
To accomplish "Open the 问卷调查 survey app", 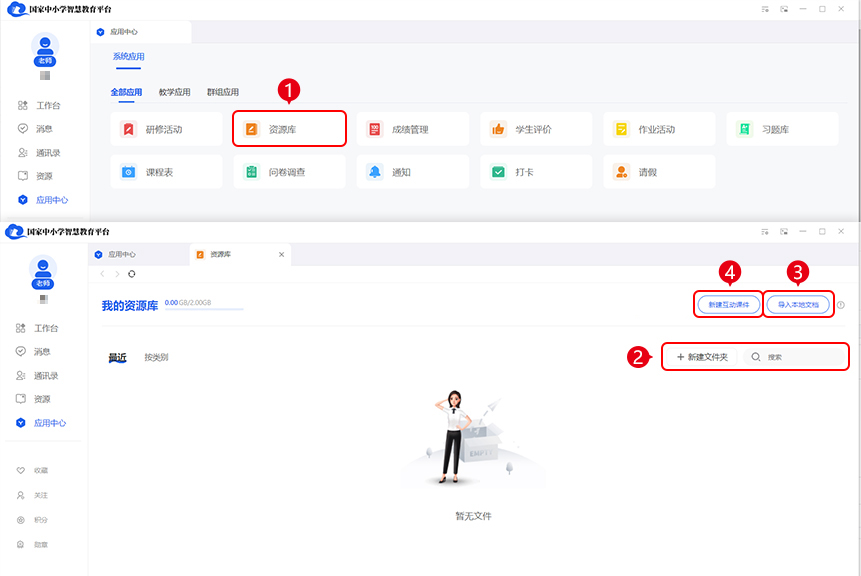I will tap(289, 172).
